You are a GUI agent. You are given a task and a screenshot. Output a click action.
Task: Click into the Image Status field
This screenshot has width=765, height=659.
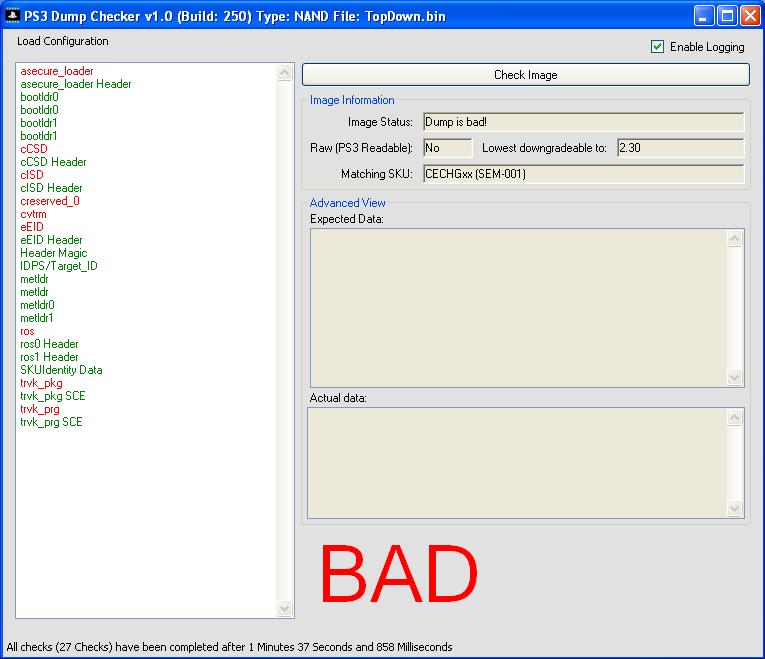[584, 122]
